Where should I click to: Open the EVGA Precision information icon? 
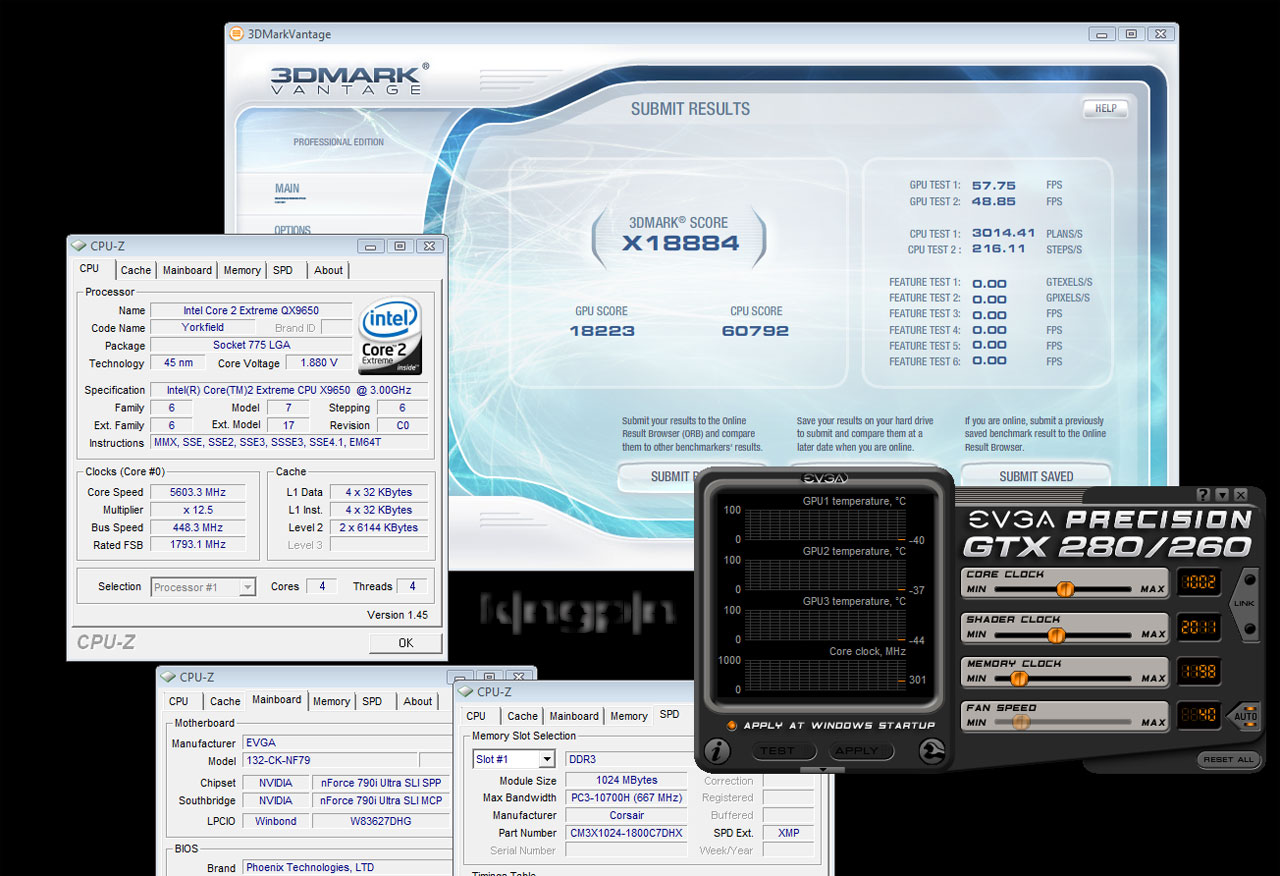click(717, 750)
